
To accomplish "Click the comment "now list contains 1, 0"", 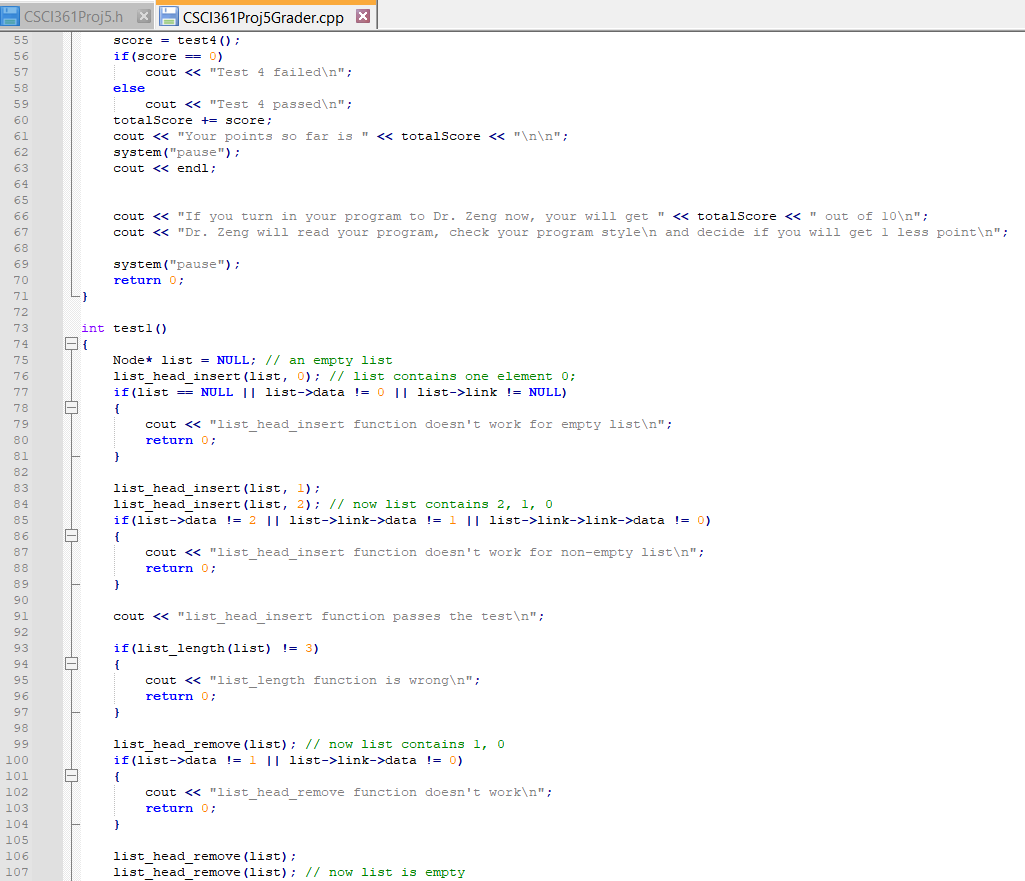I will [405, 744].
